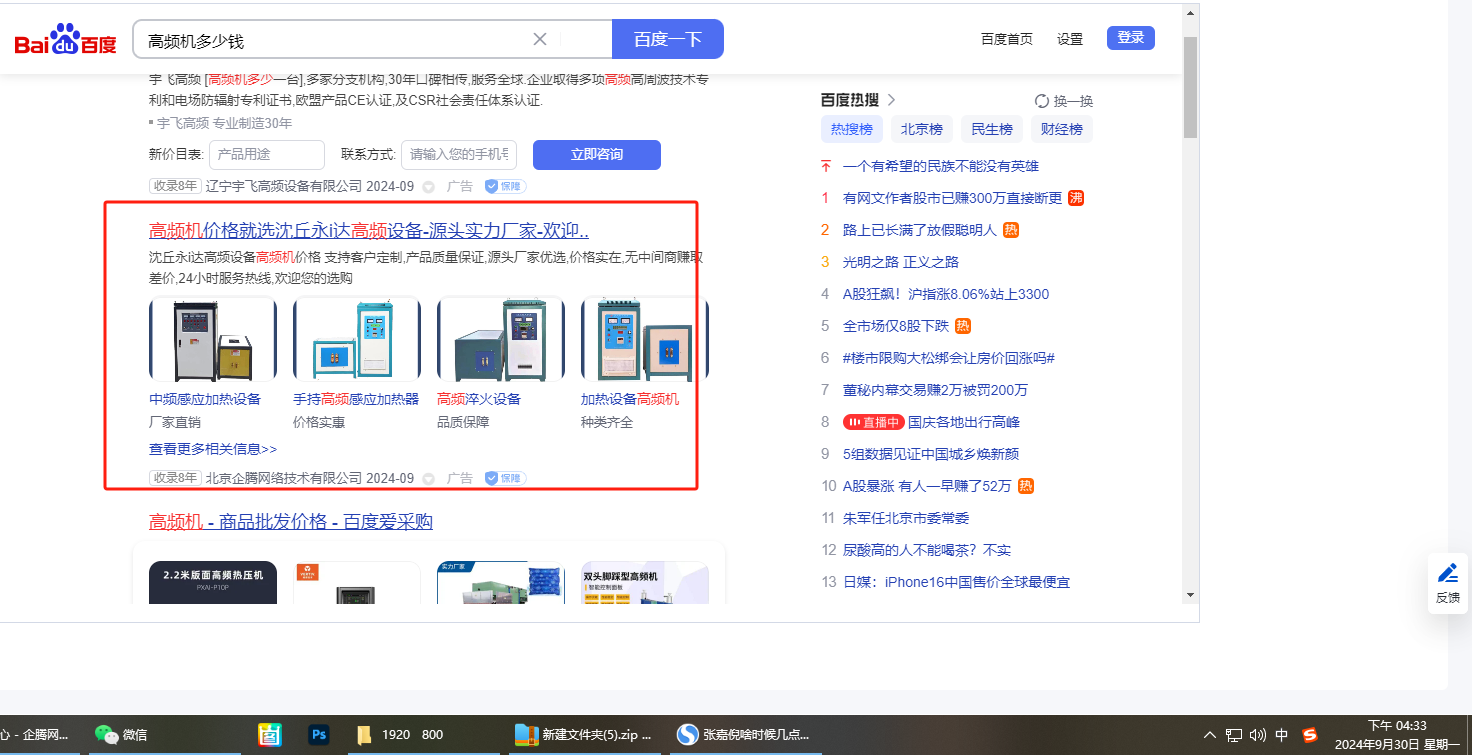Open 高频机 - 商品批发价格 - 百度爱采购 result
This screenshot has height=755, width=1472.
[x=291, y=522]
